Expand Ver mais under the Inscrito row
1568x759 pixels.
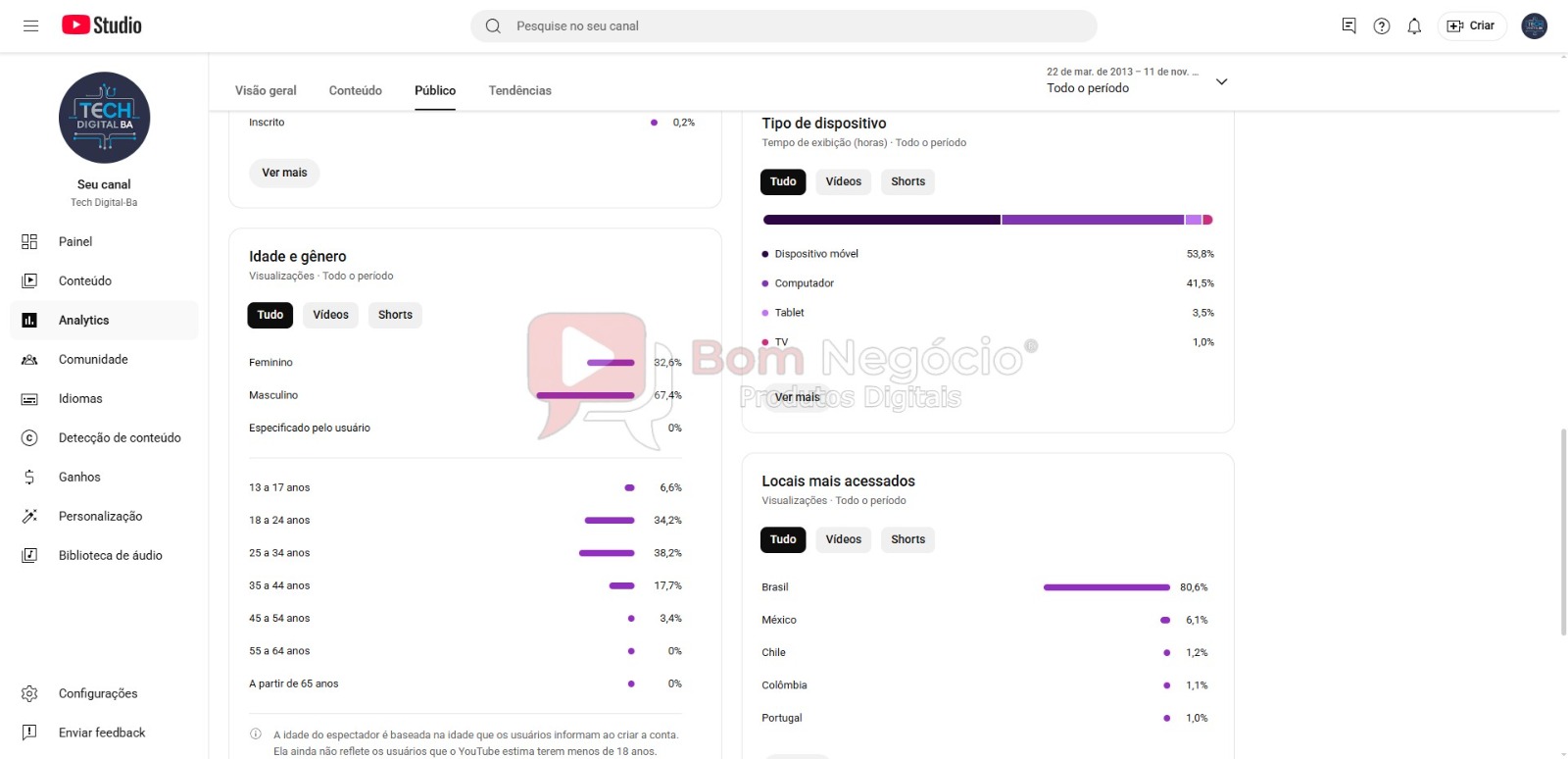(284, 173)
